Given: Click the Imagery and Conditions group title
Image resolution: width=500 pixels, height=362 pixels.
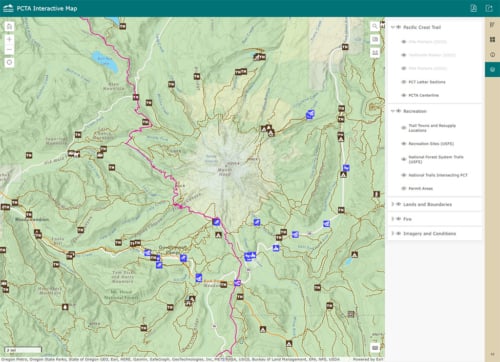Looking at the screenshot, I should pyautogui.click(x=430, y=234).
